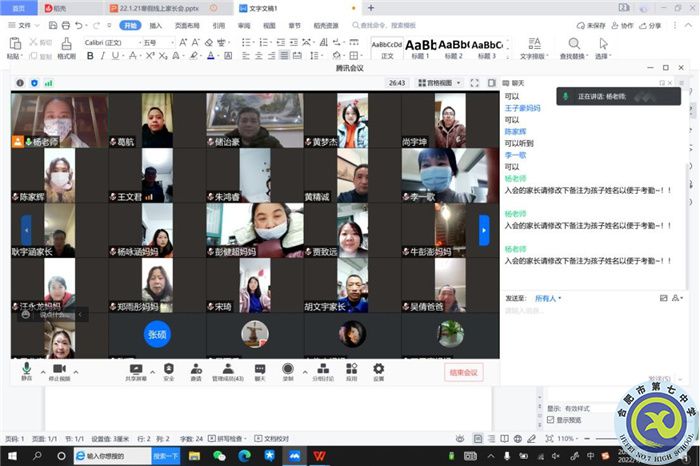Open the security shield in meeting toolbar

[168, 370]
